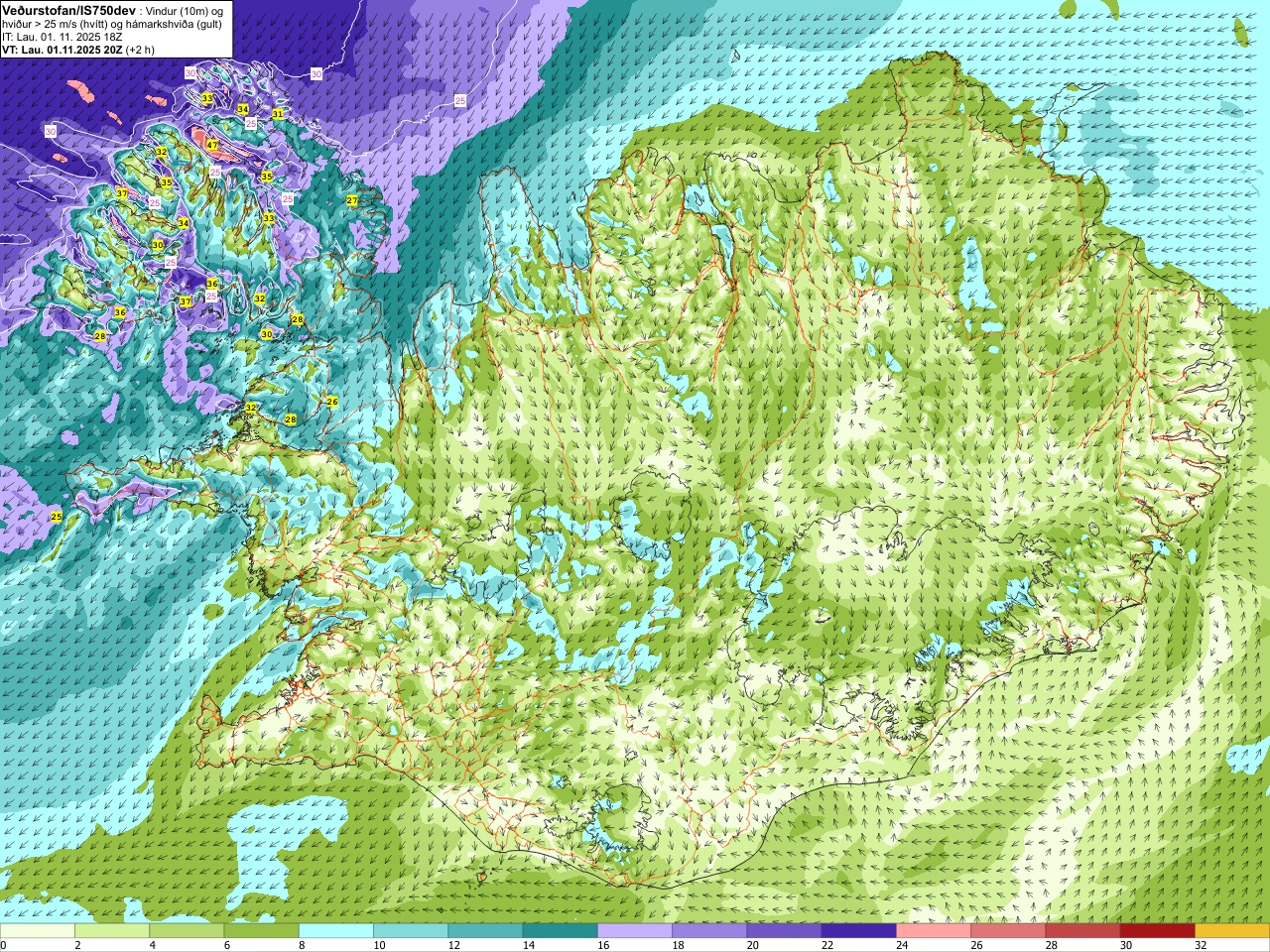Click the '6' legend scale label

point(226,945)
